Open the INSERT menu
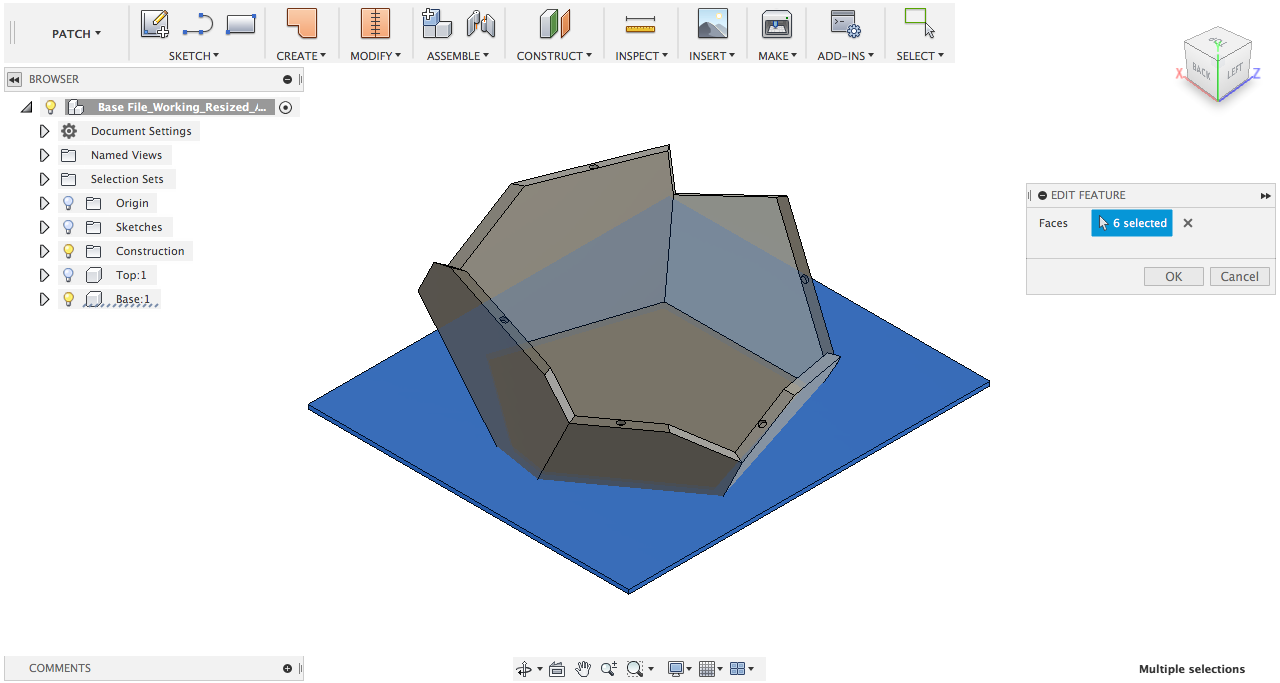 [712, 56]
